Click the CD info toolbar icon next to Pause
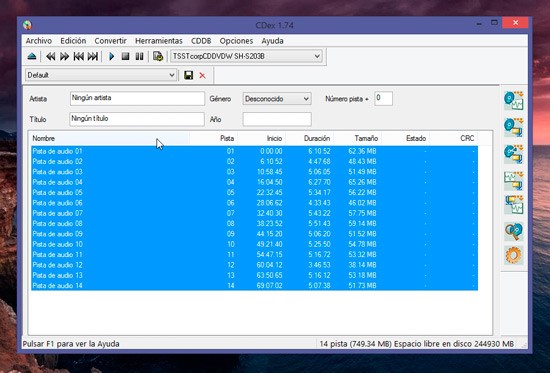The height and width of the screenshot is (373, 550). 158,56
